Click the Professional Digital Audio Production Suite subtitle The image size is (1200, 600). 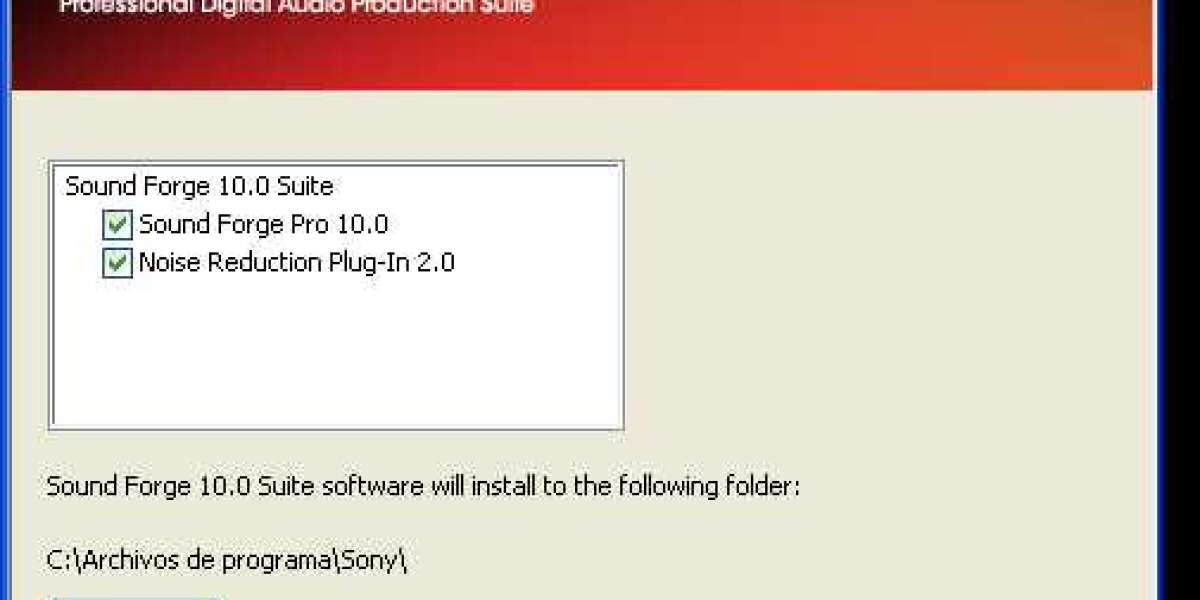296,7
